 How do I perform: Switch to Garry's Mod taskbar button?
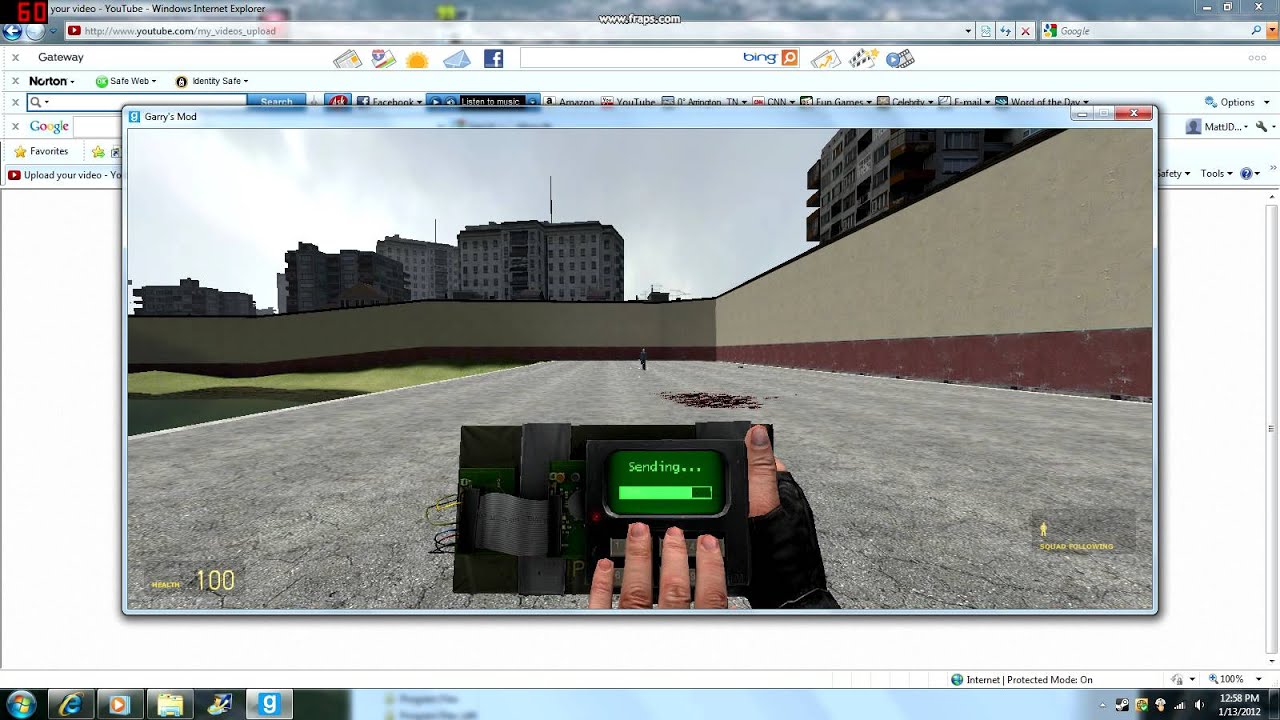(x=267, y=705)
